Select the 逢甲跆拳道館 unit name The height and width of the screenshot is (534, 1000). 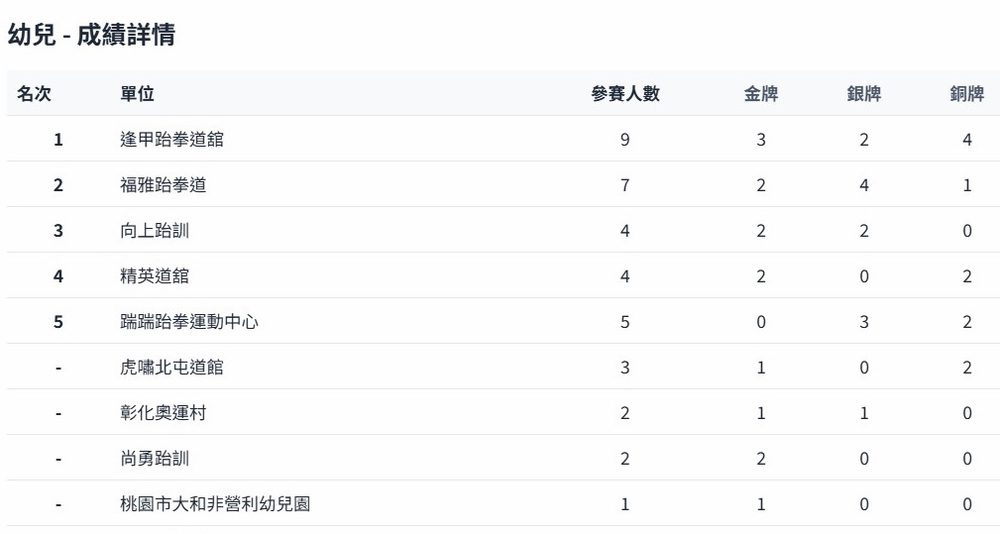pos(172,140)
